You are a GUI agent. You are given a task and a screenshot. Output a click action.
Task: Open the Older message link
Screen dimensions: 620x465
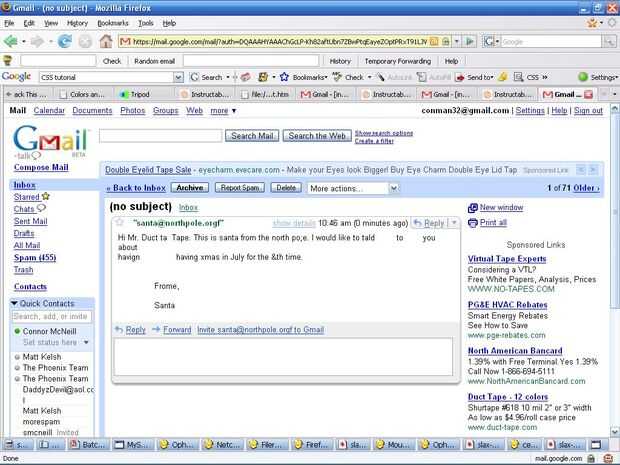[x=586, y=188]
